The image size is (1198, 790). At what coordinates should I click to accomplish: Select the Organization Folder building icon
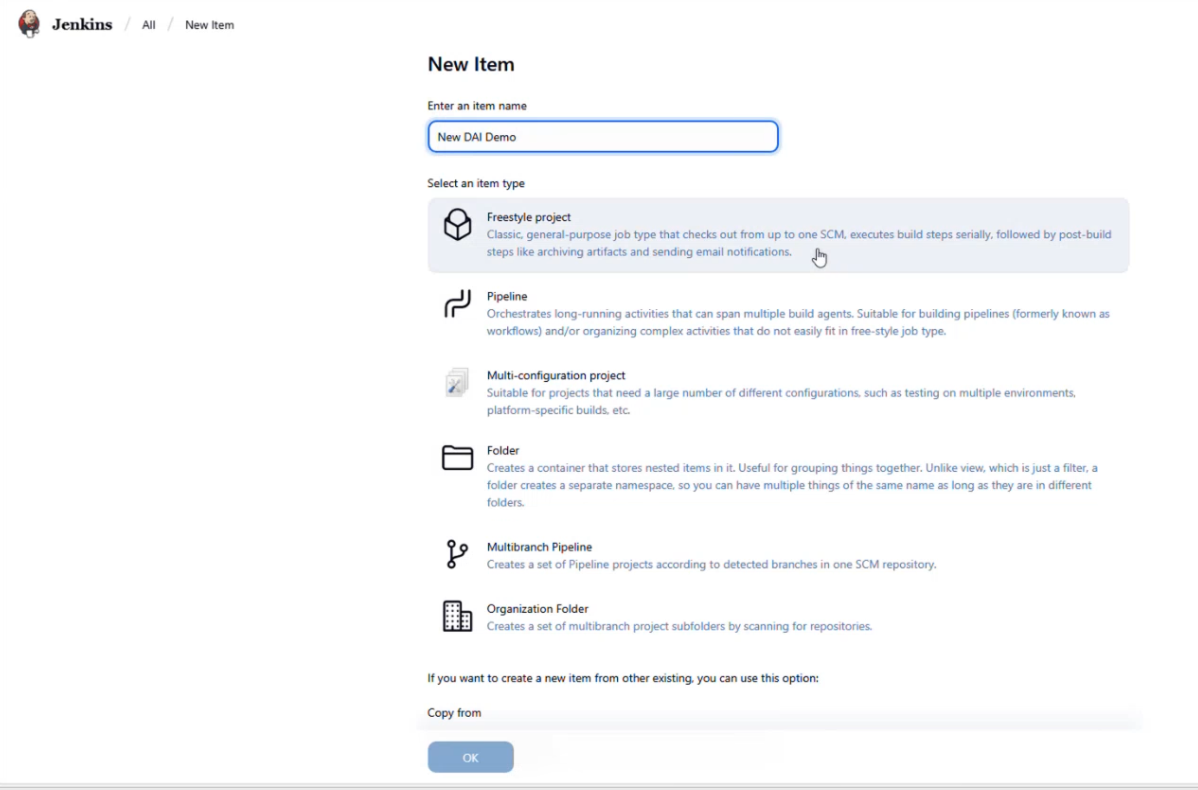click(x=458, y=616)
